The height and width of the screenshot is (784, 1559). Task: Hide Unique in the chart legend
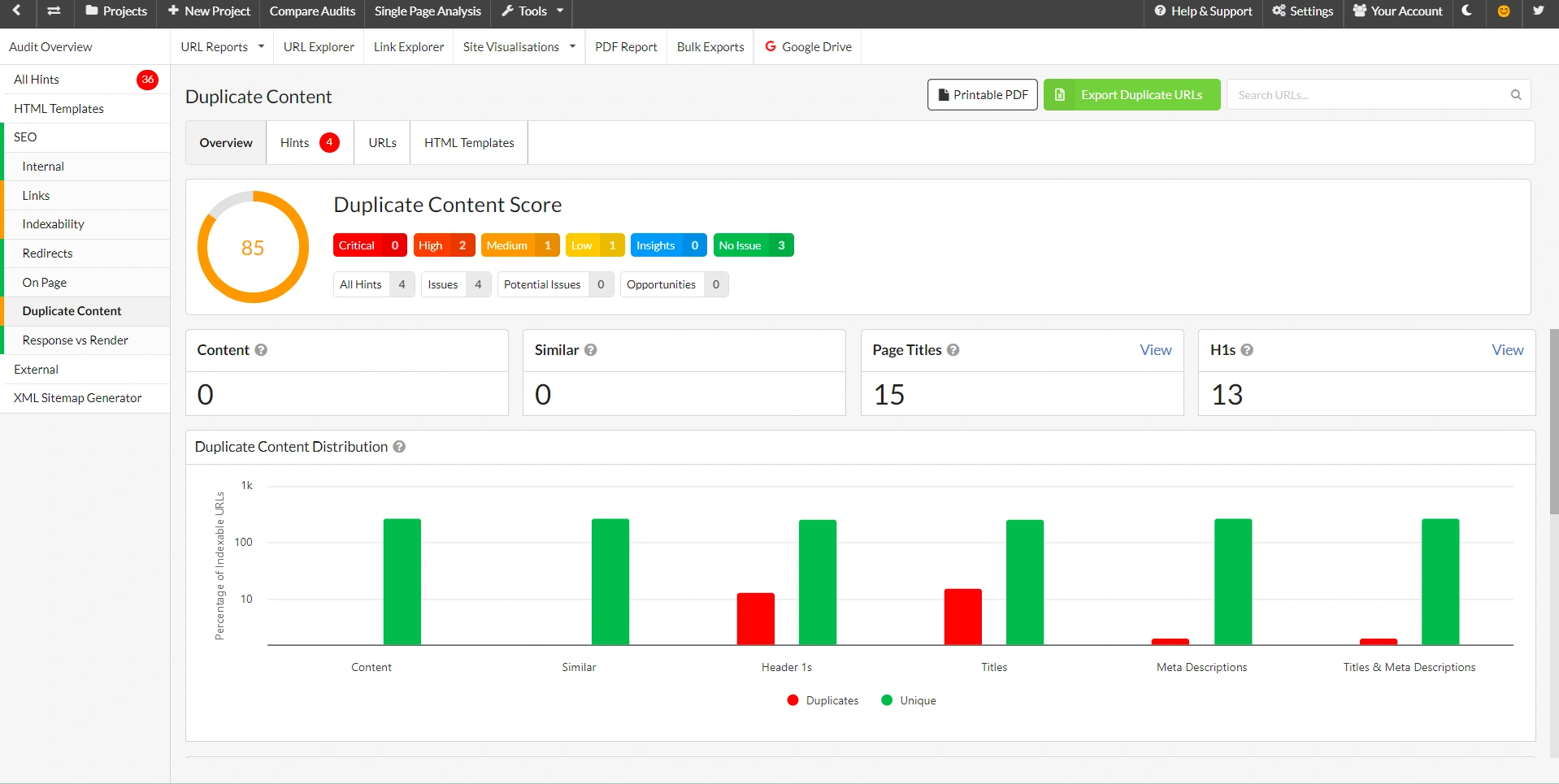click(x=908, y=700)
